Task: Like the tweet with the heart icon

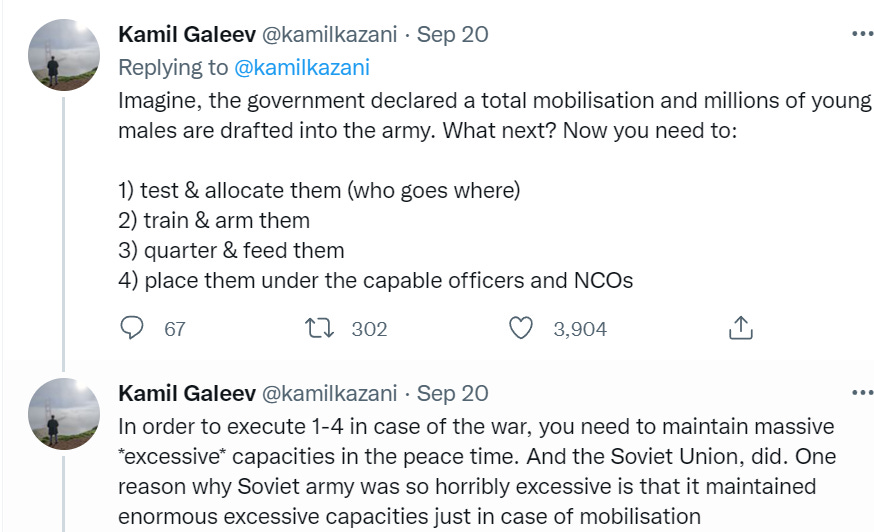Action: tap(521, 328)
